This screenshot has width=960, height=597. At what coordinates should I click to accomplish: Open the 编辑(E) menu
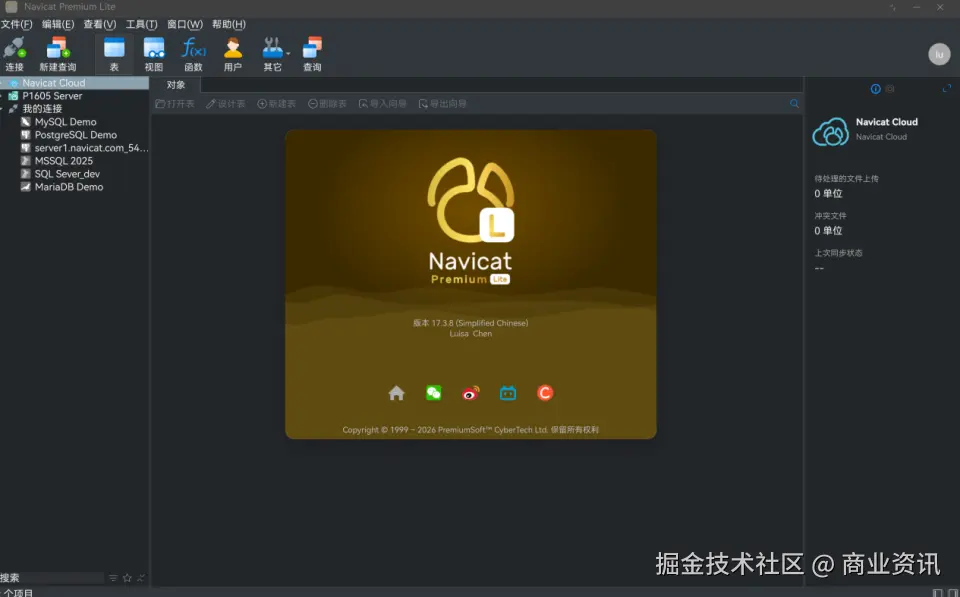click(58, 24)
